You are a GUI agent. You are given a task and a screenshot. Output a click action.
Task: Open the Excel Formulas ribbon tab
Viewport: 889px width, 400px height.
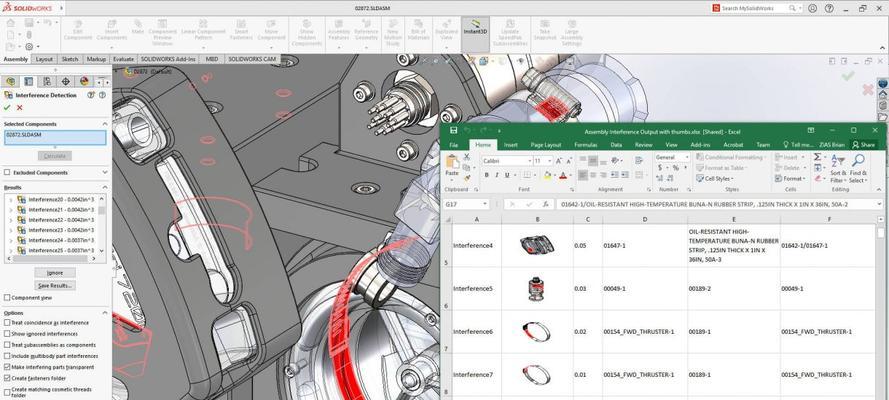[586, 145]
